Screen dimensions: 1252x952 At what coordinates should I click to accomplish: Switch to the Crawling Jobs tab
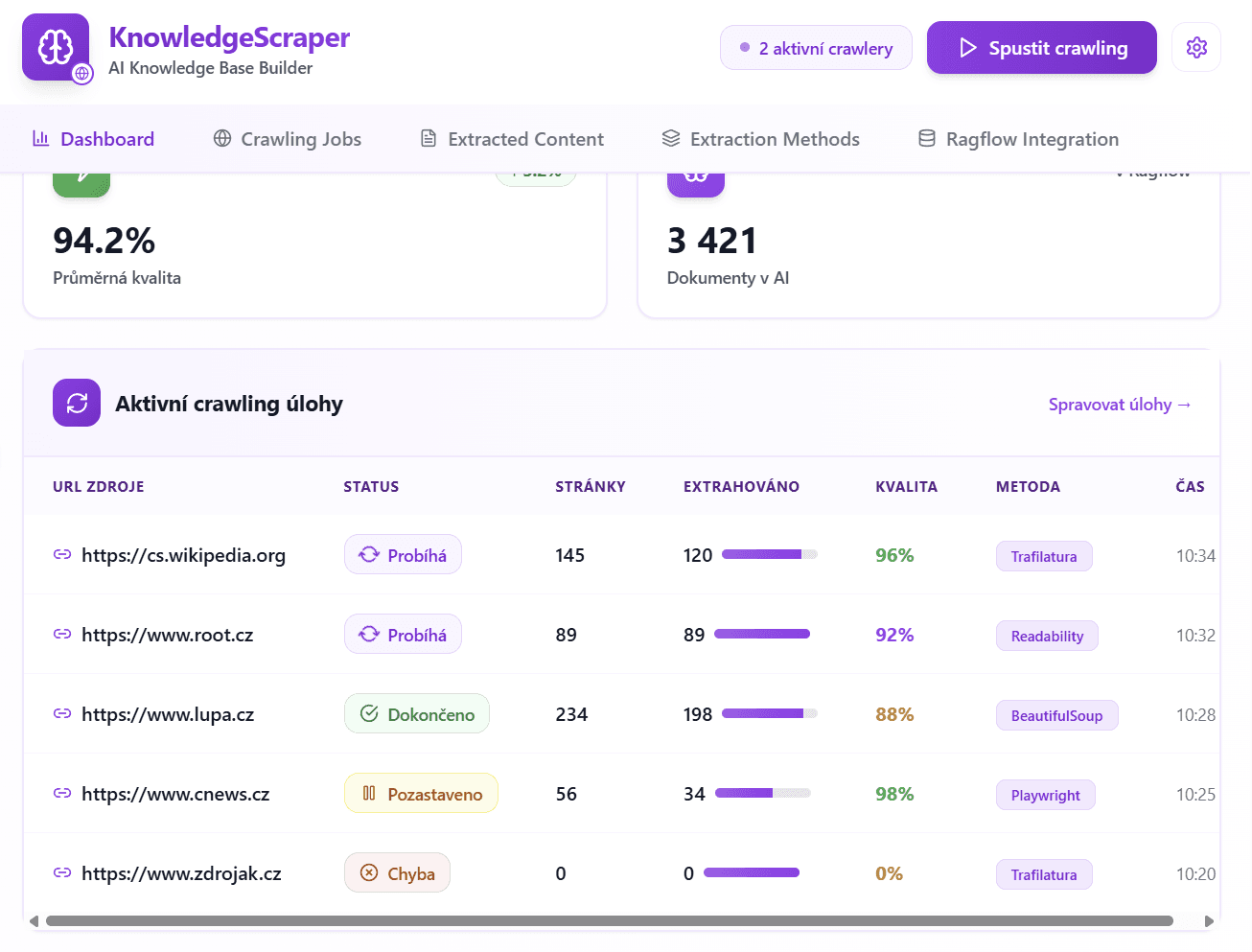pyautogui.click(x=286, y=138)
